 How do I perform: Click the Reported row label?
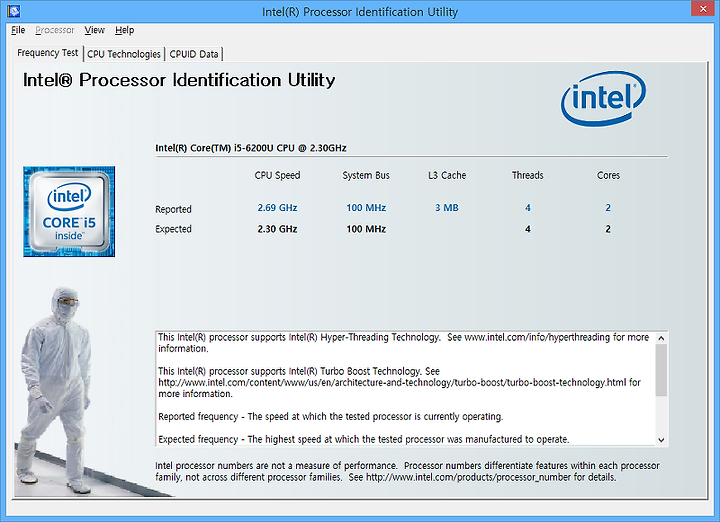(x=173, y=209)
